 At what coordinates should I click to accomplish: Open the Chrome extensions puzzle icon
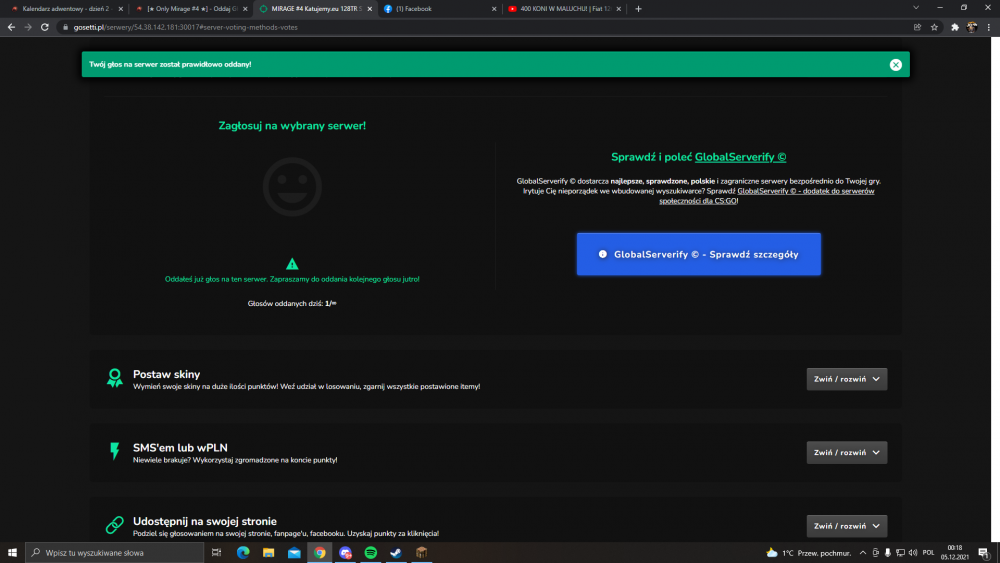click(x=955, y=27)
